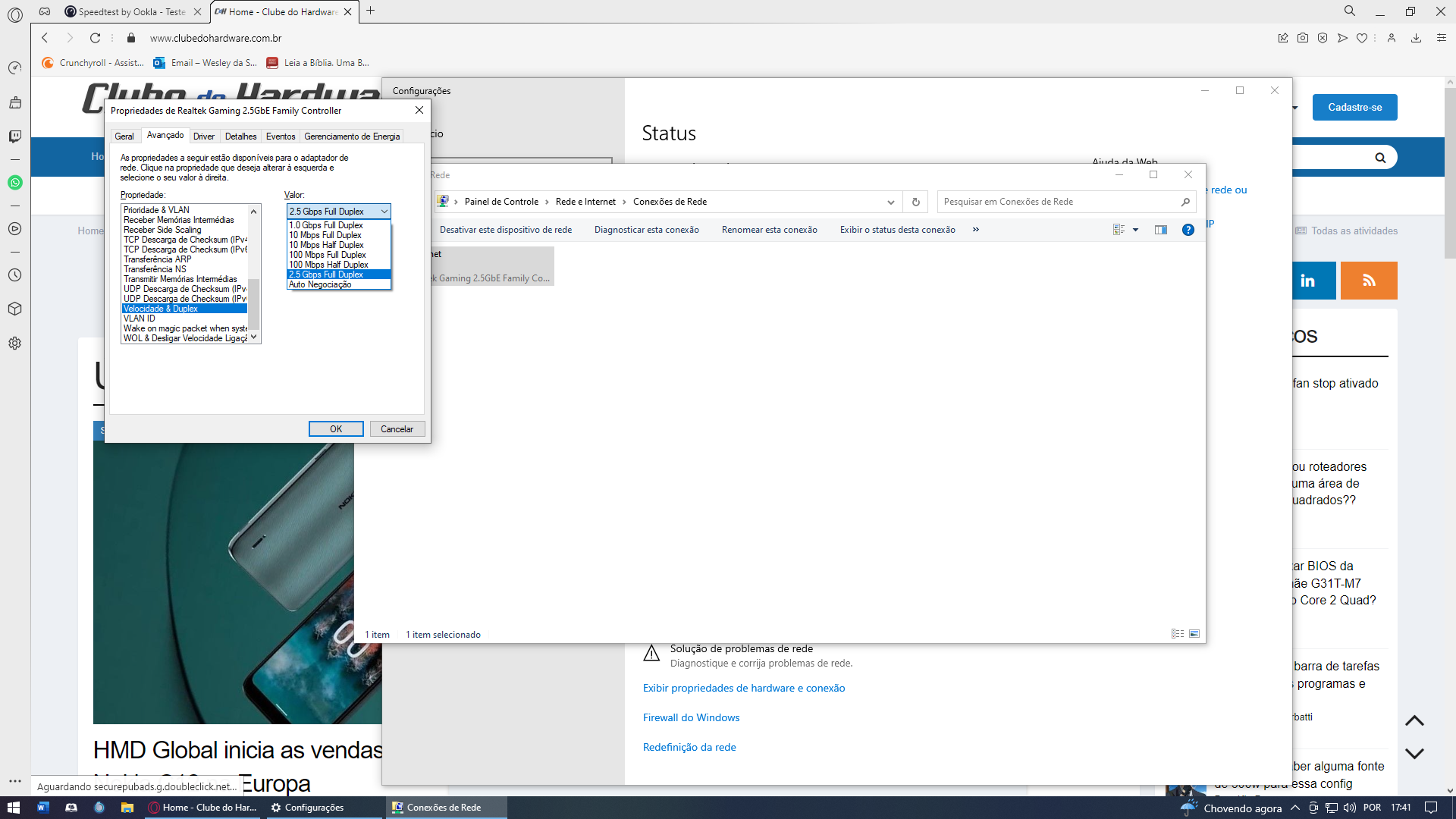This screenshot has width=1456, height=819.
Task: Switch to the Detalhes tab
Action: [x=240, y=136]
